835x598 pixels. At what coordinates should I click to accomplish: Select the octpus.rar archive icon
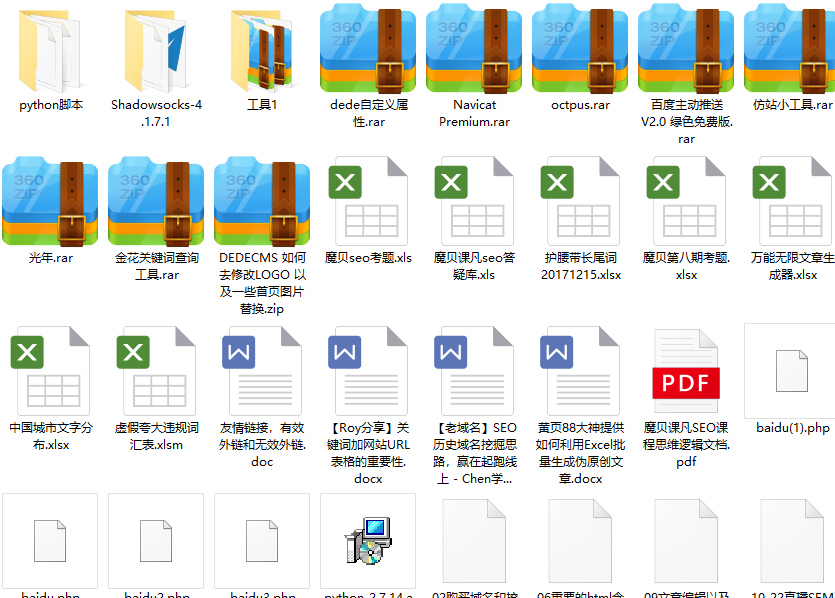point(580,49)
